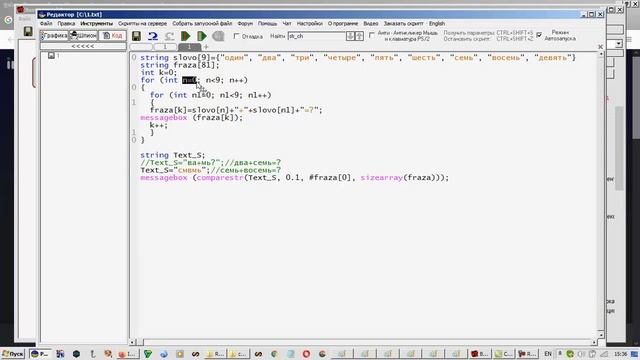Screen dimensions: 640x360
Task: Open the Файл menu
Action: coord(46,24)
